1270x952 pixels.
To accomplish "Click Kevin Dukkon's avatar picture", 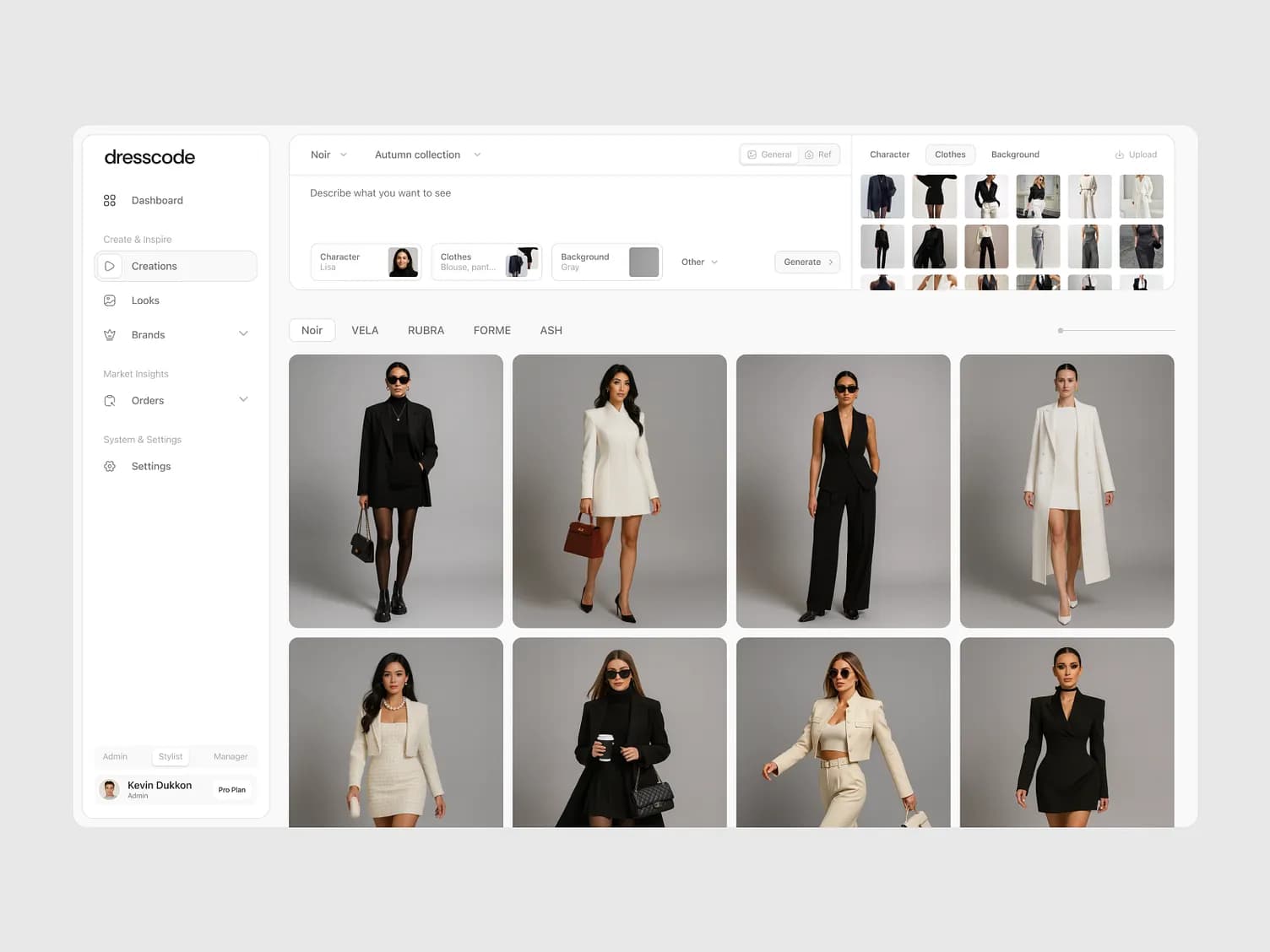I will [x=109, y=790].
